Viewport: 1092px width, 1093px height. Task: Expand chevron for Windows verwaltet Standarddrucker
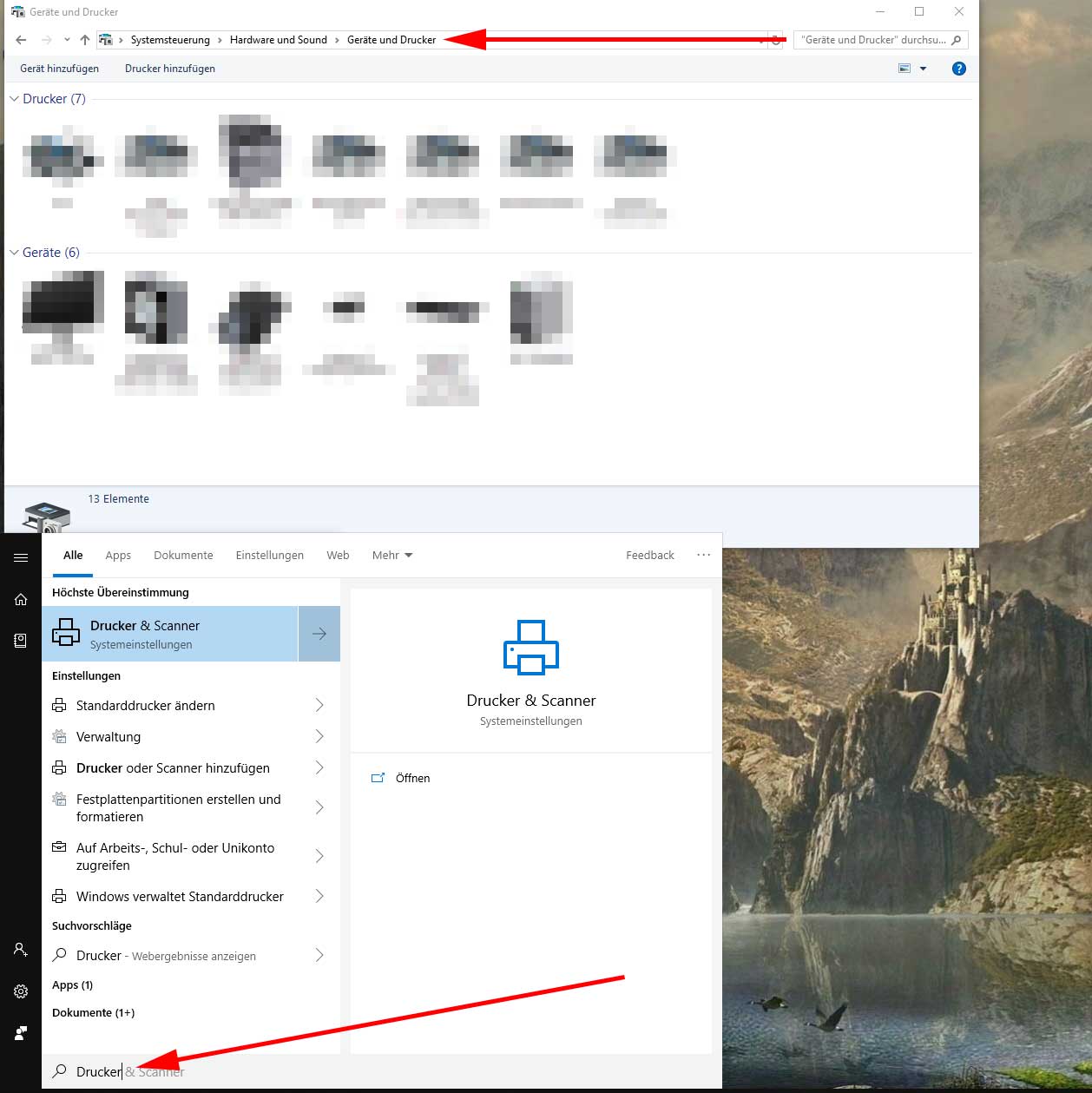tap(319, 896)
